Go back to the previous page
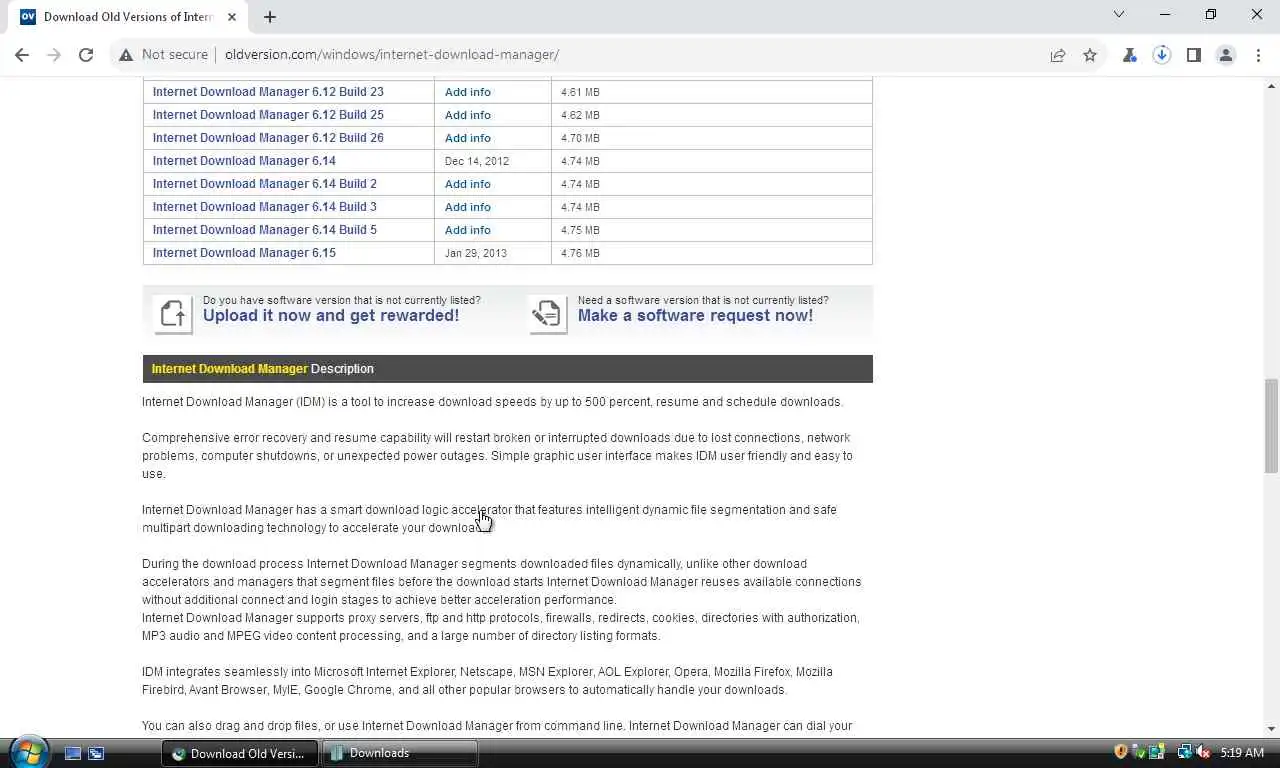The width and height of the screenshot is (1280, 768). pos(22,55)
